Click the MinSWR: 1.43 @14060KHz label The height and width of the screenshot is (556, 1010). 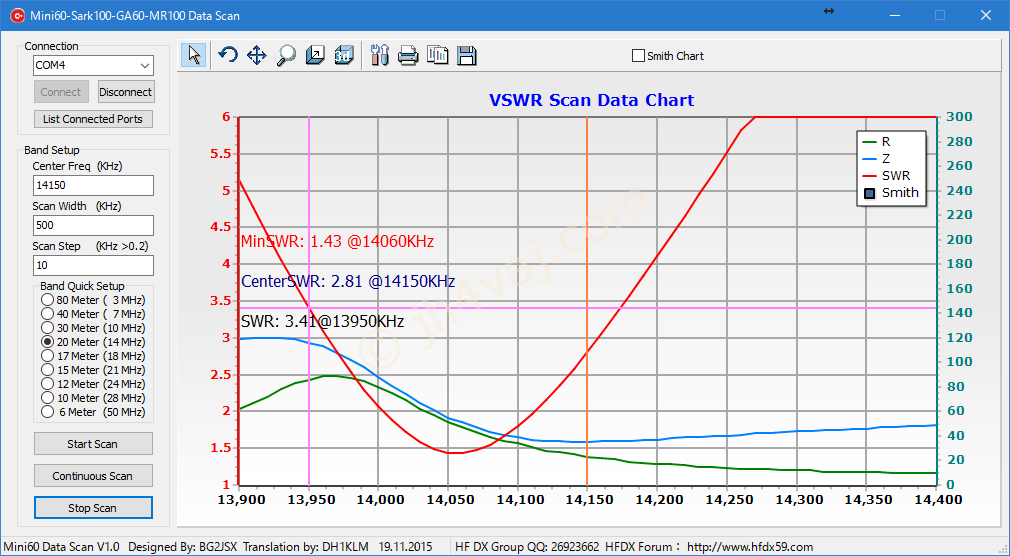(337, 242)
